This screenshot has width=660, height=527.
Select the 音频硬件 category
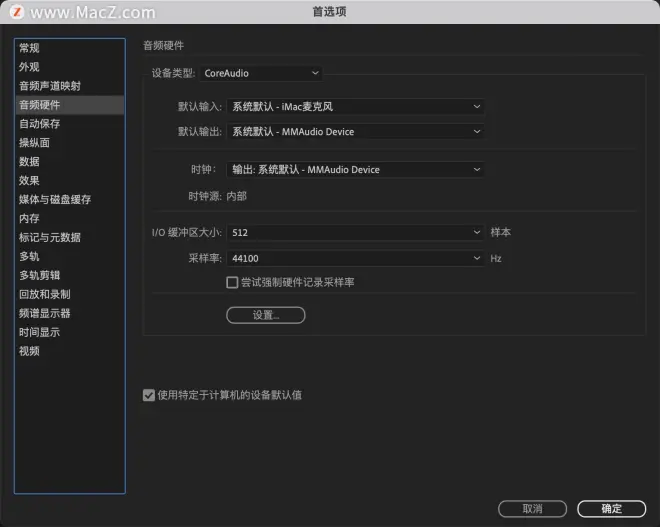(69, 105)
